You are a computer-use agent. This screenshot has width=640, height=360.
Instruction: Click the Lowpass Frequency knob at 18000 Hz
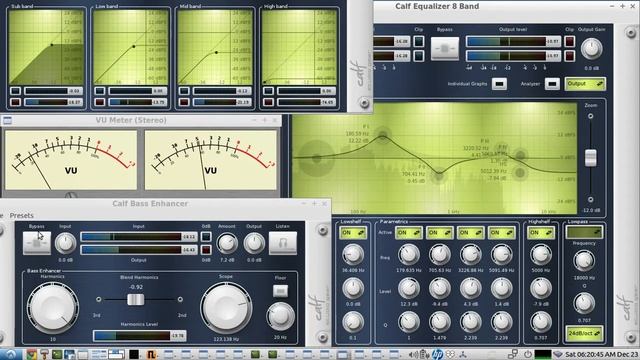(584, 261)
